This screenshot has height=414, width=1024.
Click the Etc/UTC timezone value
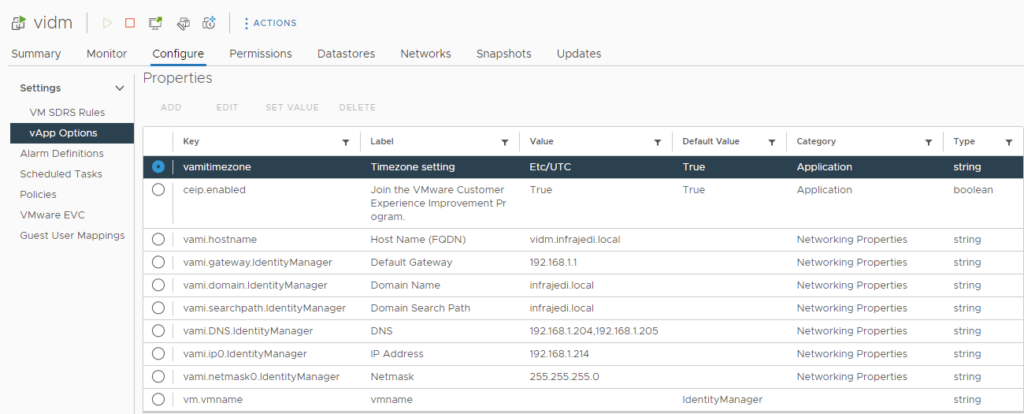(x=551, y=167)
